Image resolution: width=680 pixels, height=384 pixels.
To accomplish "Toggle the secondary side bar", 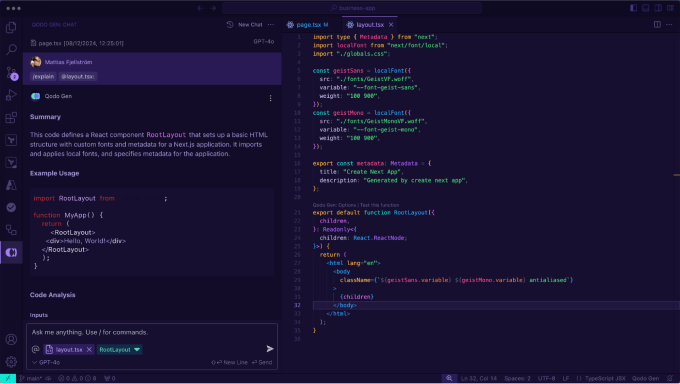I will tap(658, 8).
